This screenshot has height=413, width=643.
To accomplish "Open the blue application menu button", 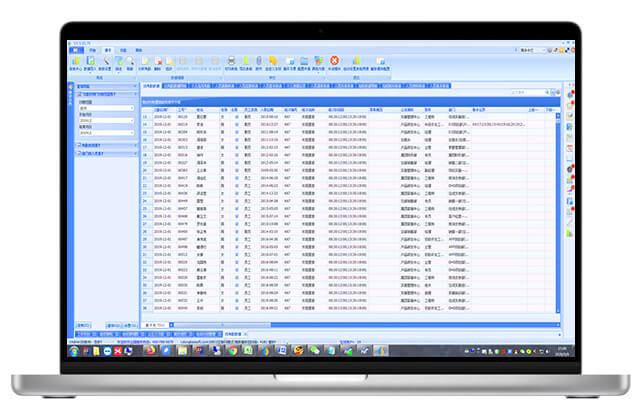I will (x=78, y=48).
